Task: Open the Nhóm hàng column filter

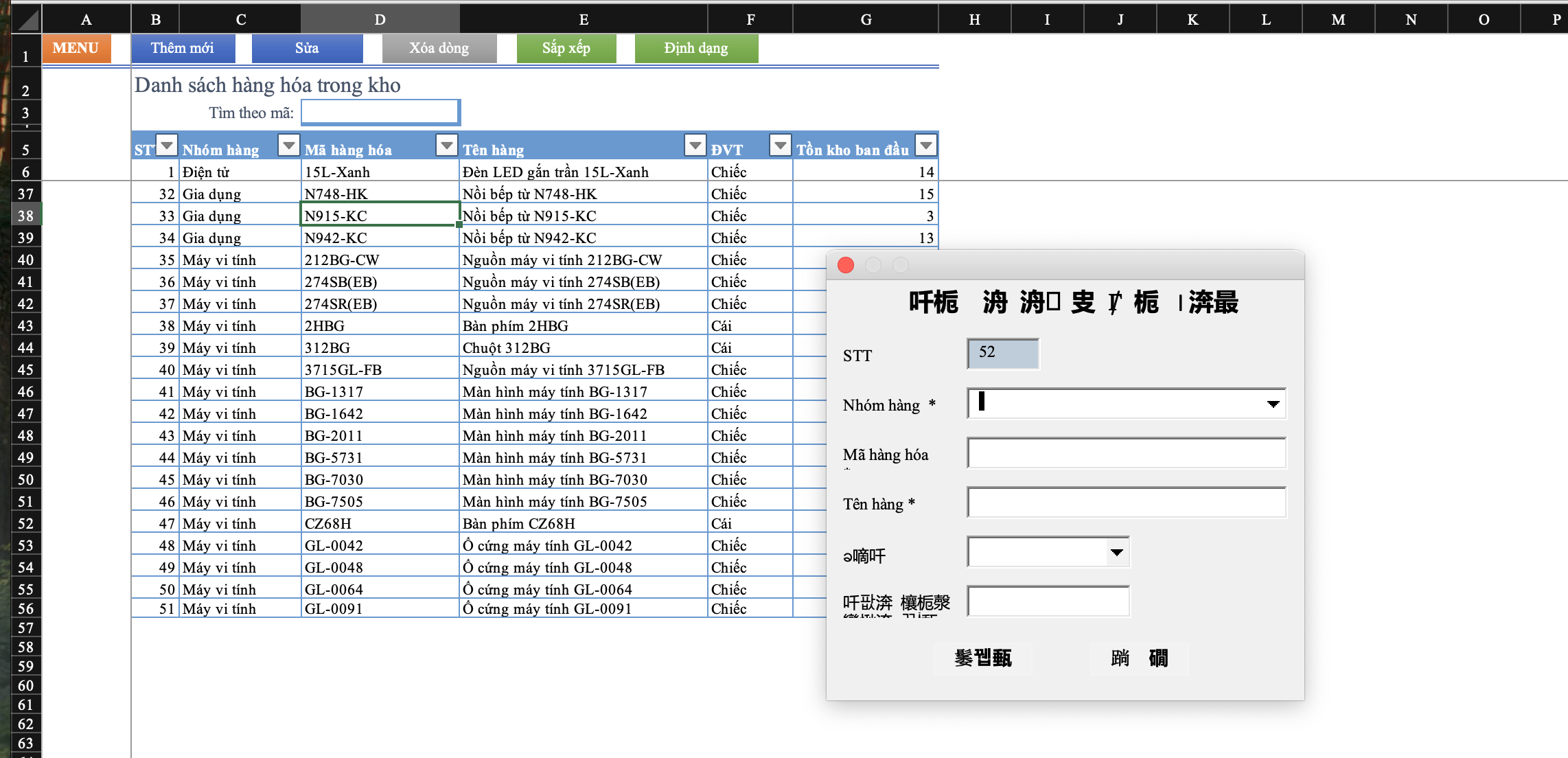Action: point(288,146)
